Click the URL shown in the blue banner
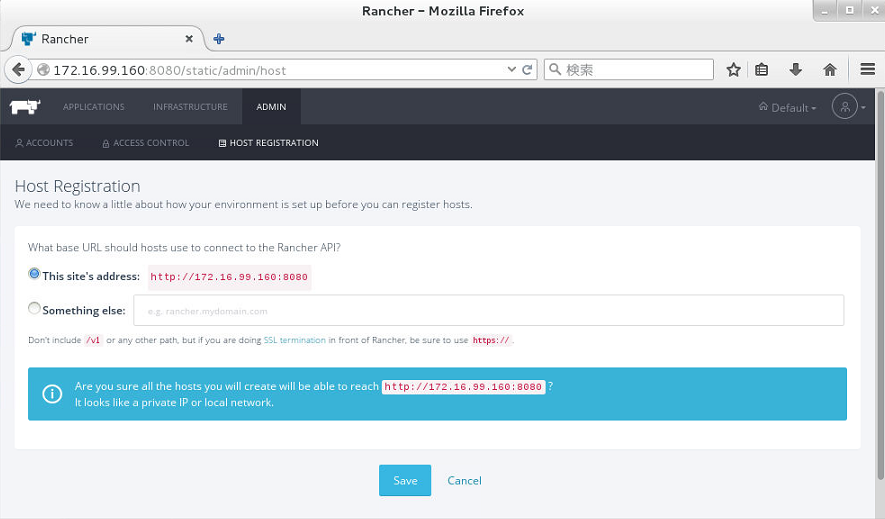This screenshot has width=885, height=519. coord(463,387)
